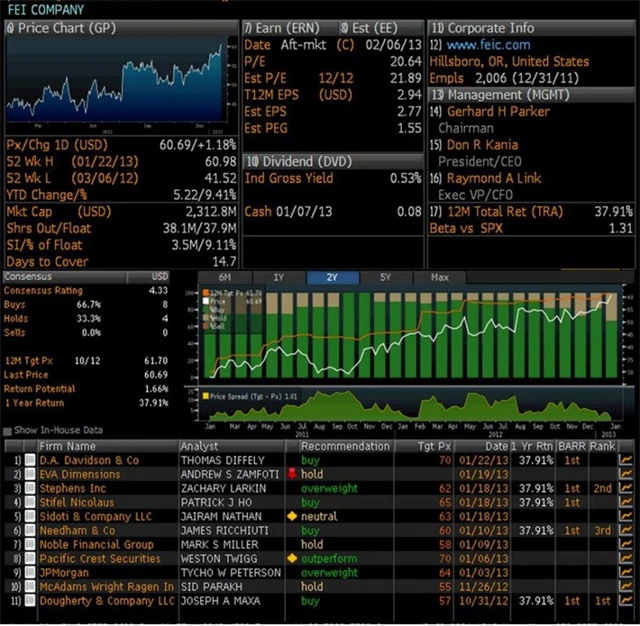
Task: Click row icon beside Dougherty & Company LLC
Action: (31, 601)
